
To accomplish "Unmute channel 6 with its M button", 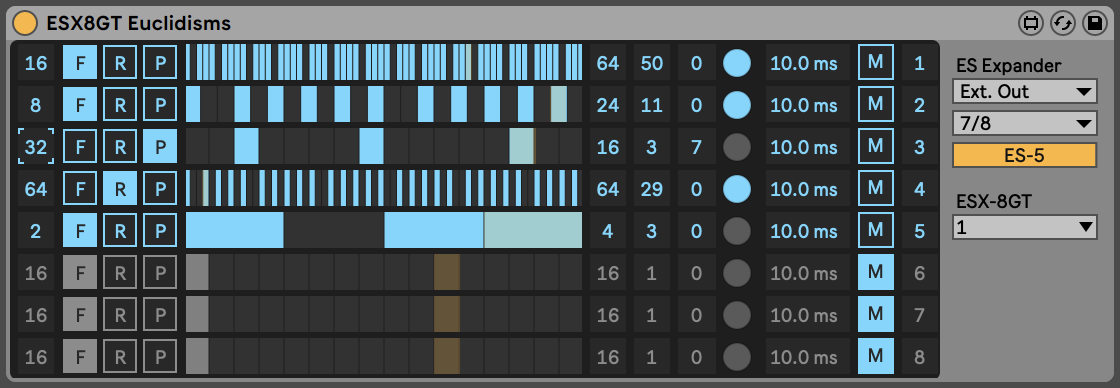I will [x=876, y=272].
